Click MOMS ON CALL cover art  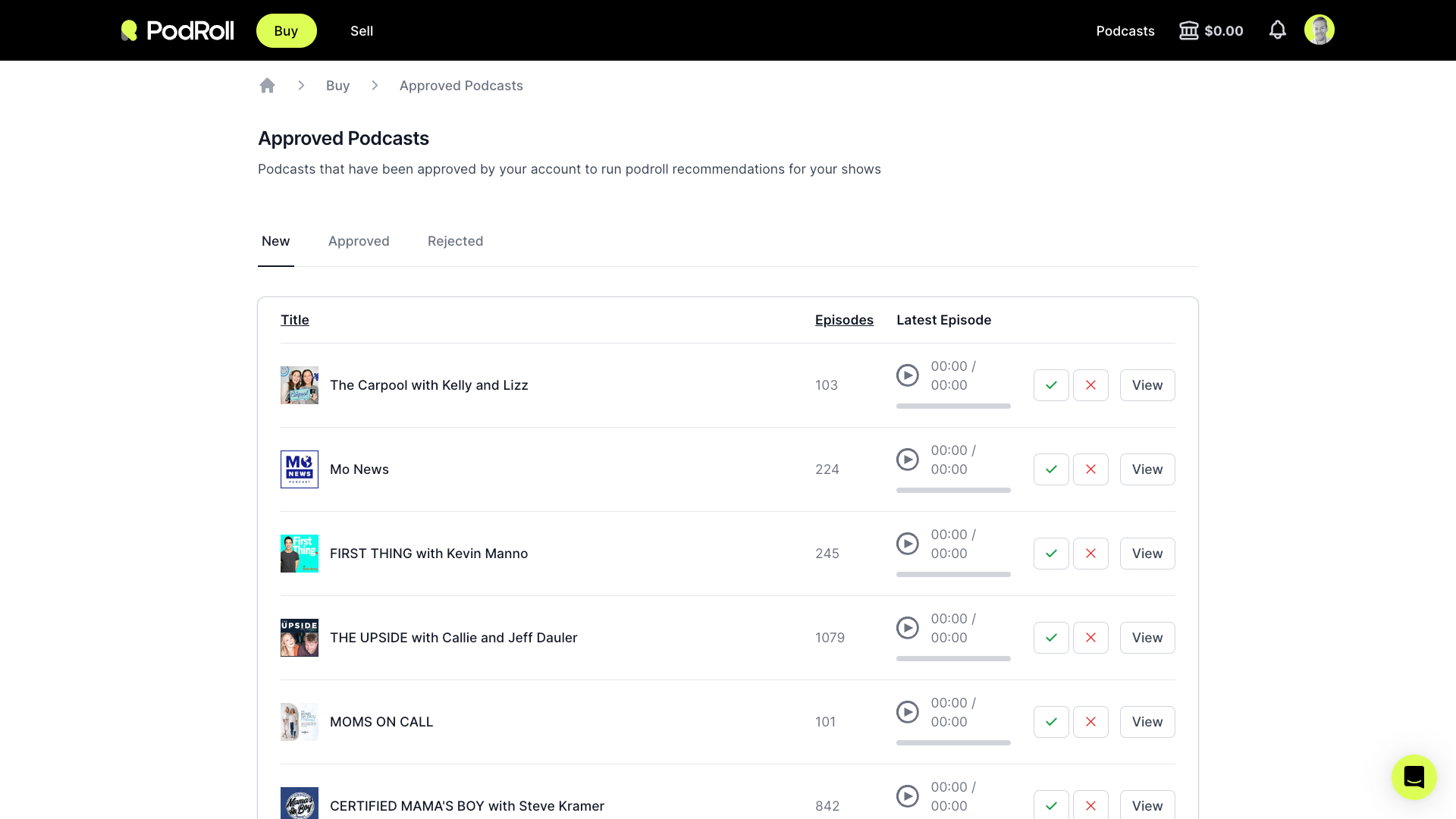pos(300,722)
